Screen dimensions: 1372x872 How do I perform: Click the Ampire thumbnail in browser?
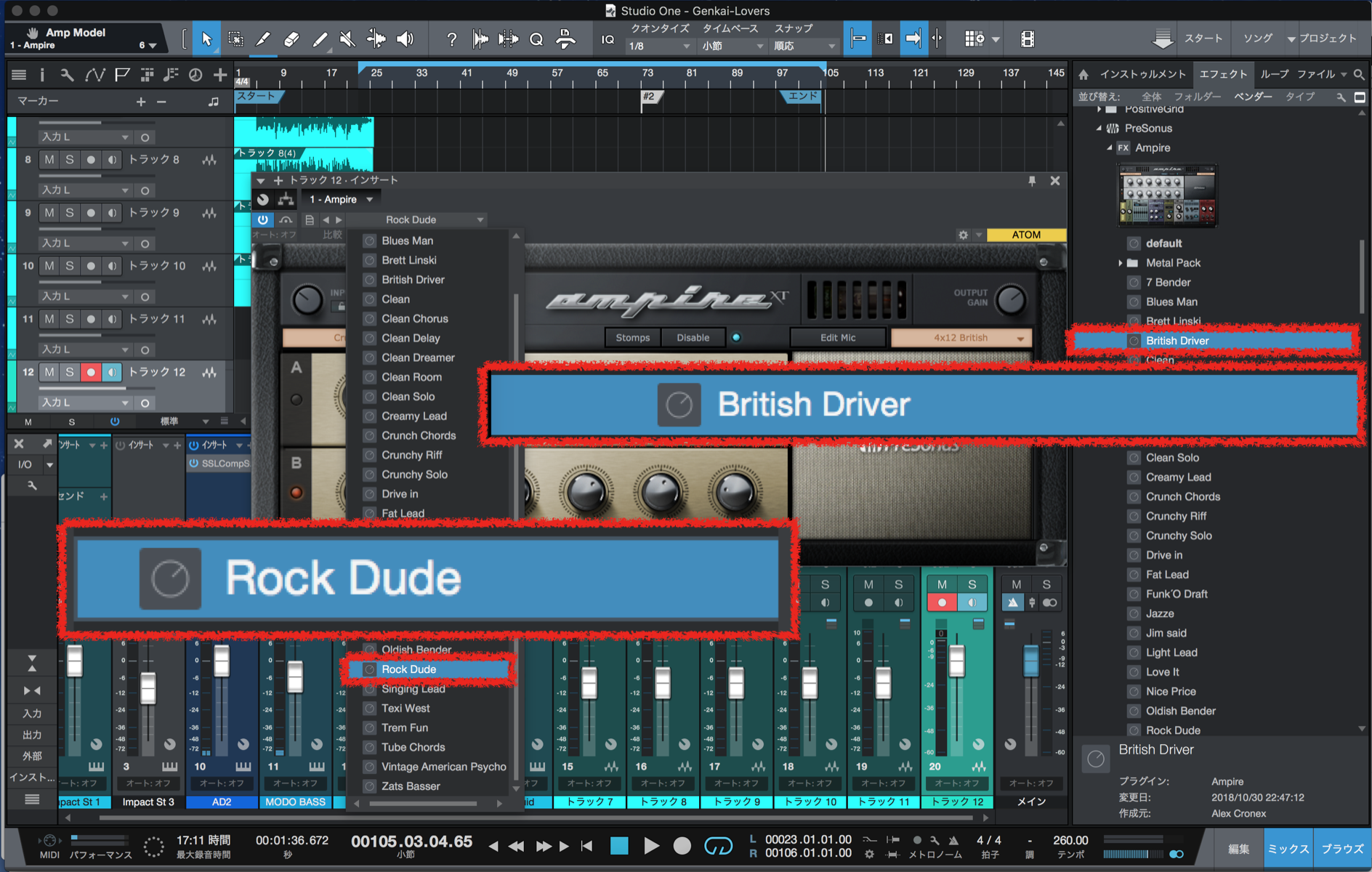coord(1167,195)
